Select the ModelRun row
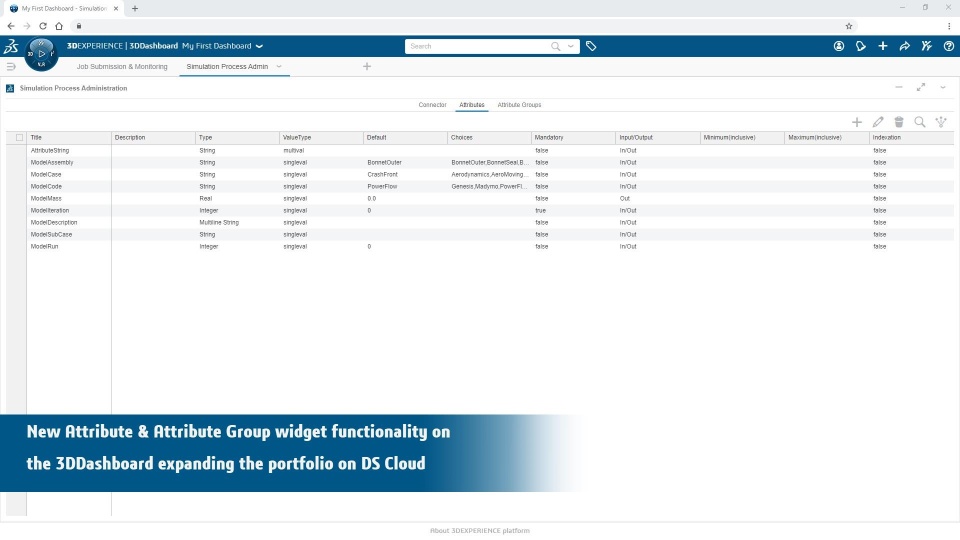The image size is (960, 540). [x=480, y=246]
